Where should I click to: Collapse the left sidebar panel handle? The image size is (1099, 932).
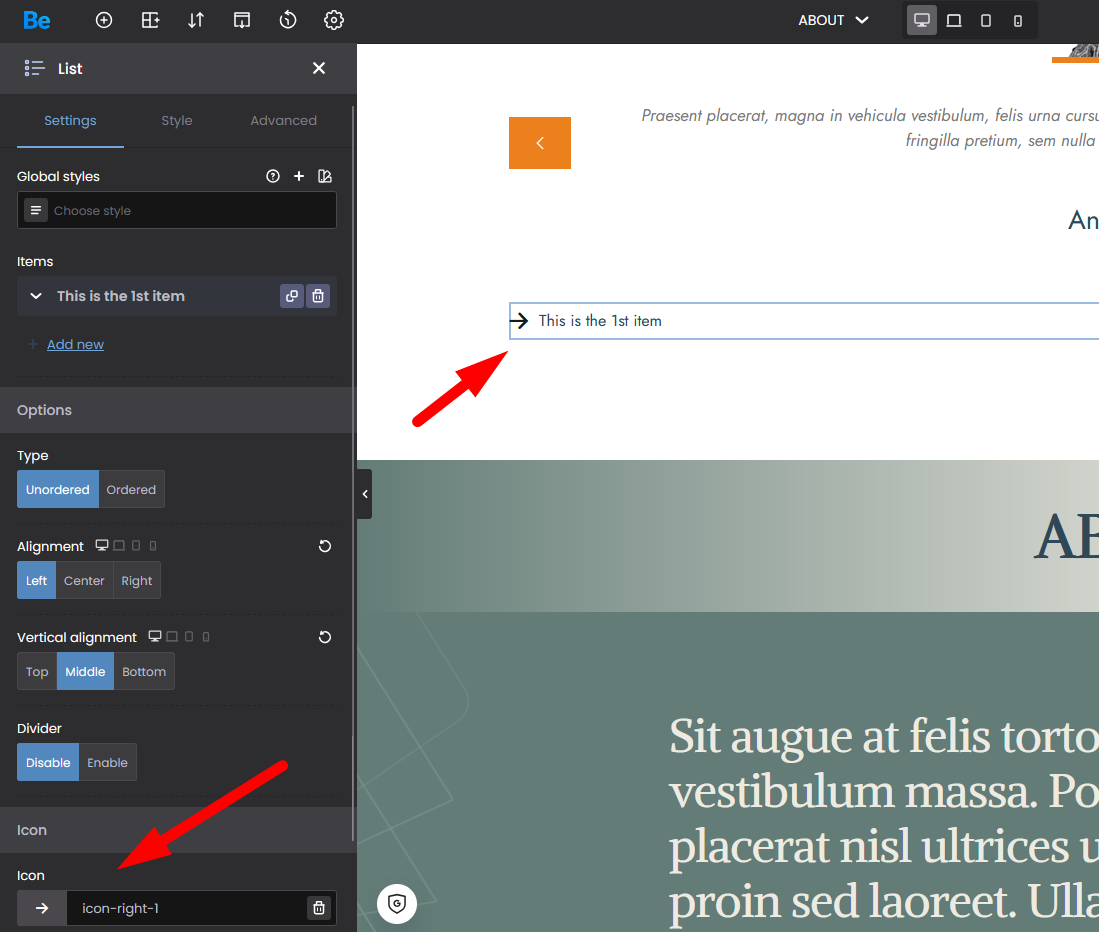(364, 494)
